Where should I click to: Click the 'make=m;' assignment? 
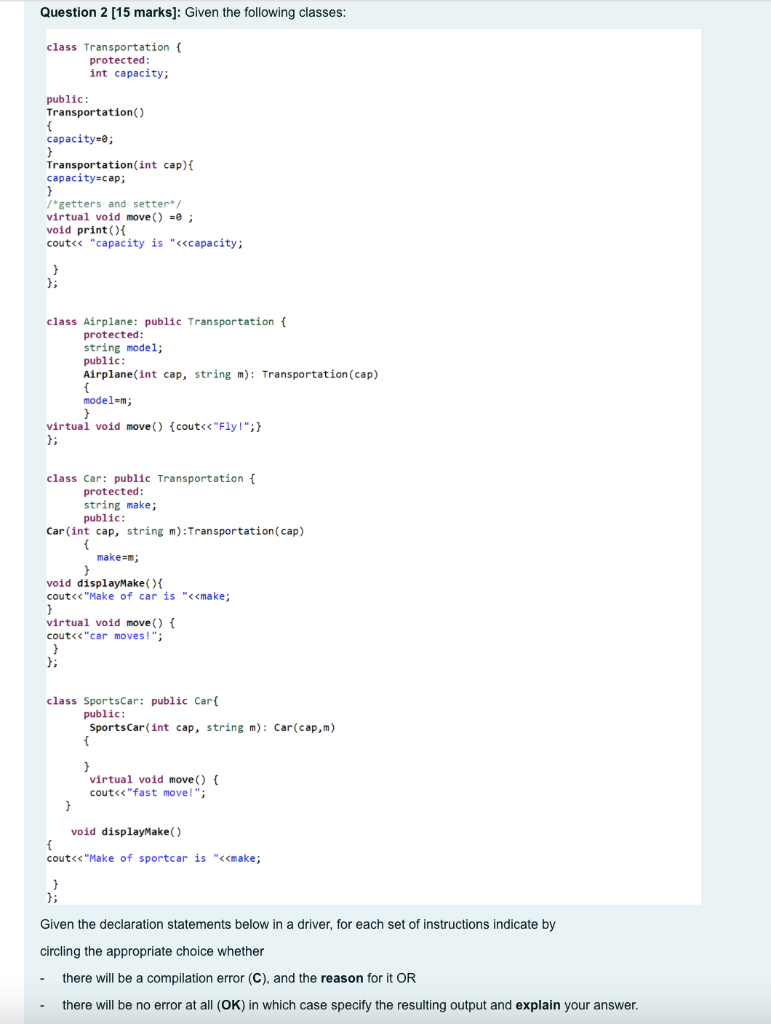tap(118, 557)
